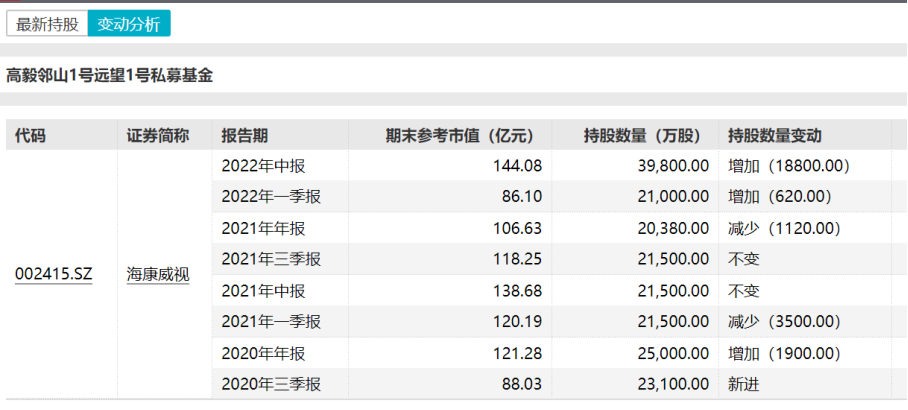Sort by the 报告期 column header
Image resolution: width=908 pixels, height=410 pixels.
[245, 136]
